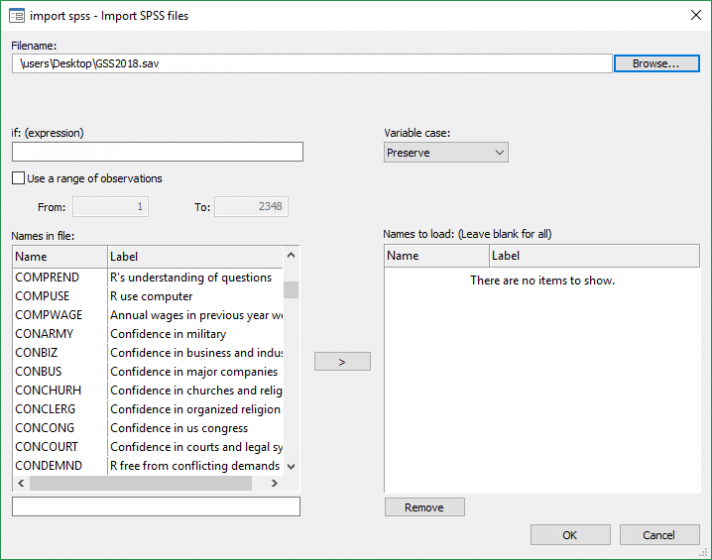Enable Use a range of observations
The width and height of the screenshot is (712, 560).
point(18,178)
